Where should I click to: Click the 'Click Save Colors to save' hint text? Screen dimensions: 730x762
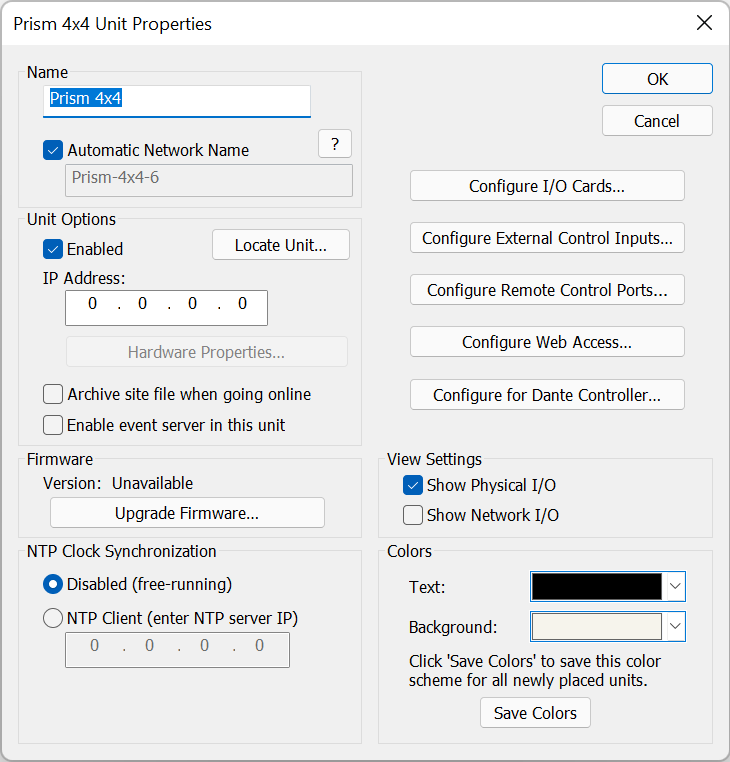coord(535,671)
